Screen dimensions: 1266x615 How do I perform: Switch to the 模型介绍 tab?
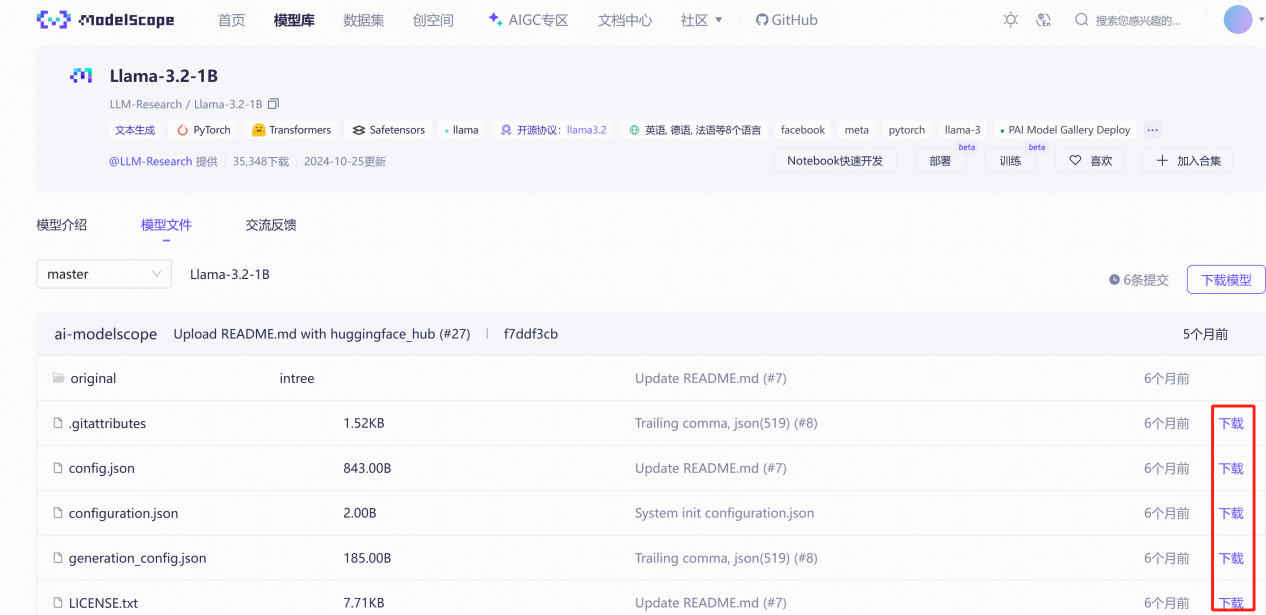[x=62, y=225]
